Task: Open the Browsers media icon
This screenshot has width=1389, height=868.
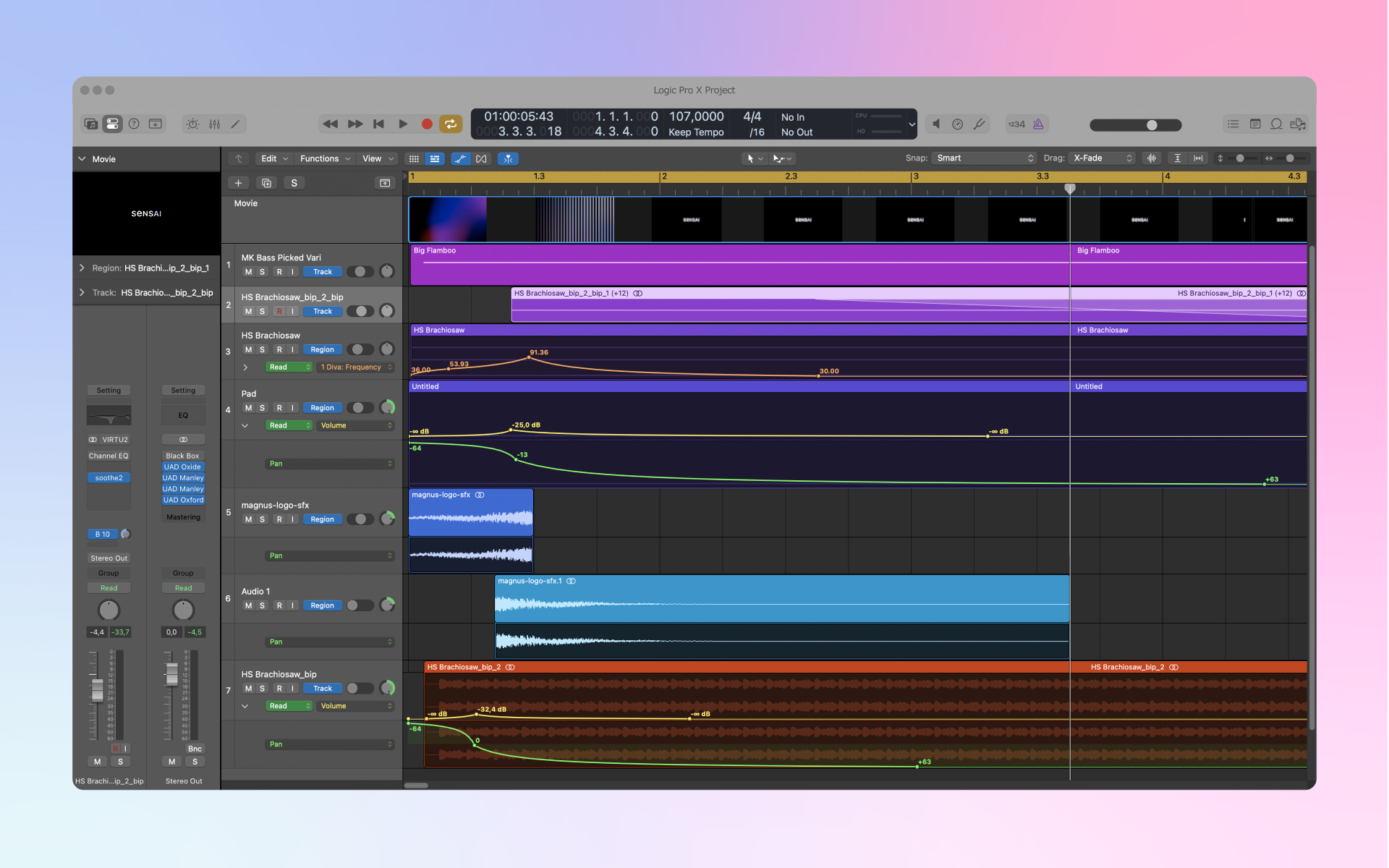Action: pyautogui.click(x=1298, y=124)
